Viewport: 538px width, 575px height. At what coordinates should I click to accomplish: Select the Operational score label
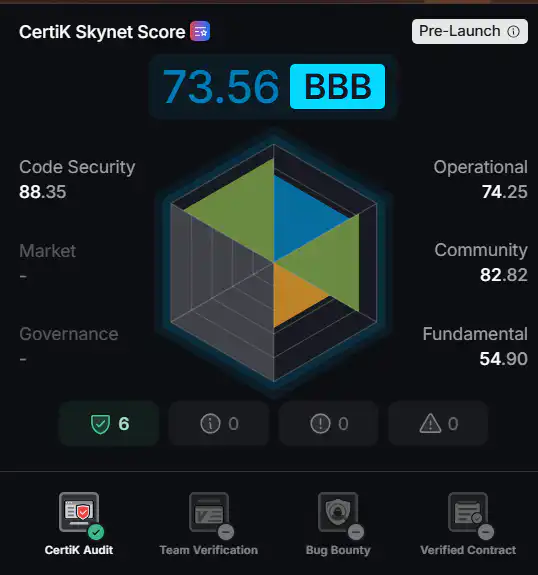480,167
